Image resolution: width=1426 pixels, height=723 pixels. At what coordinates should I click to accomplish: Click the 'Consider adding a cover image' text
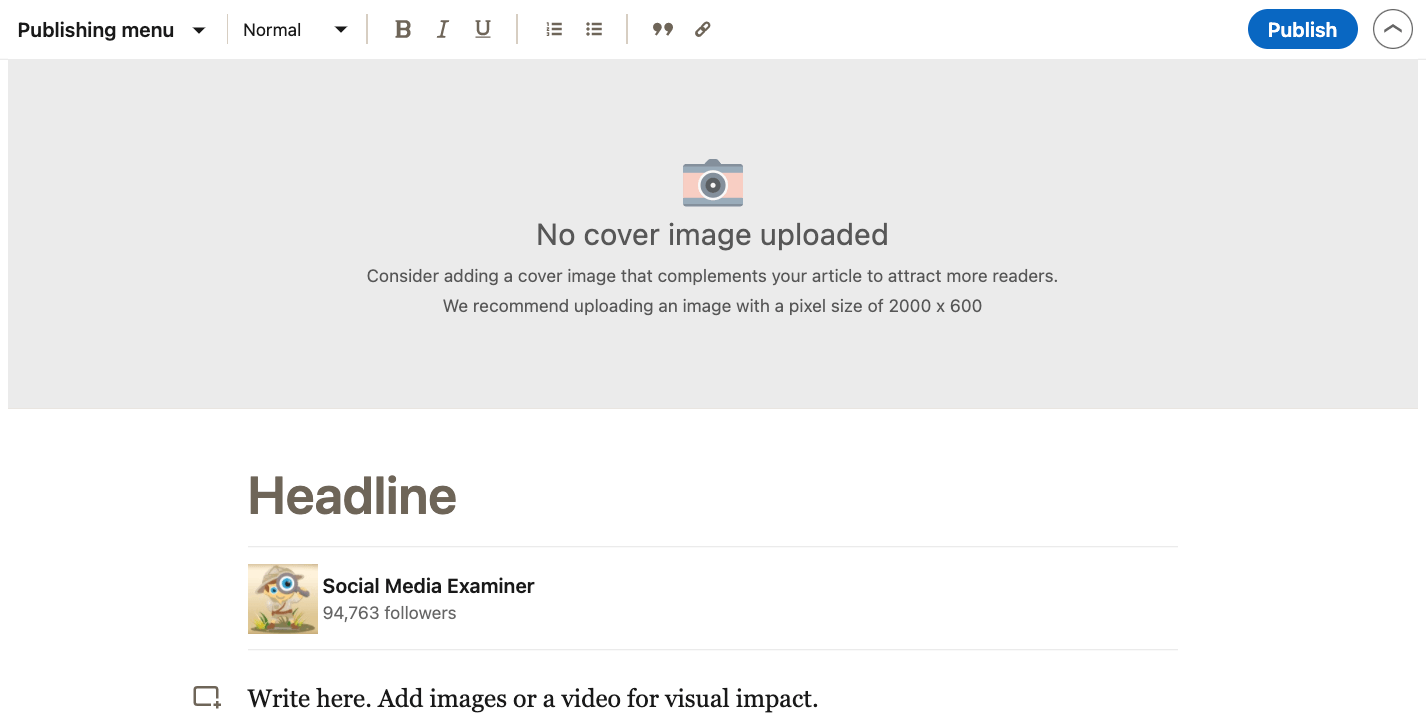(712, 276)
